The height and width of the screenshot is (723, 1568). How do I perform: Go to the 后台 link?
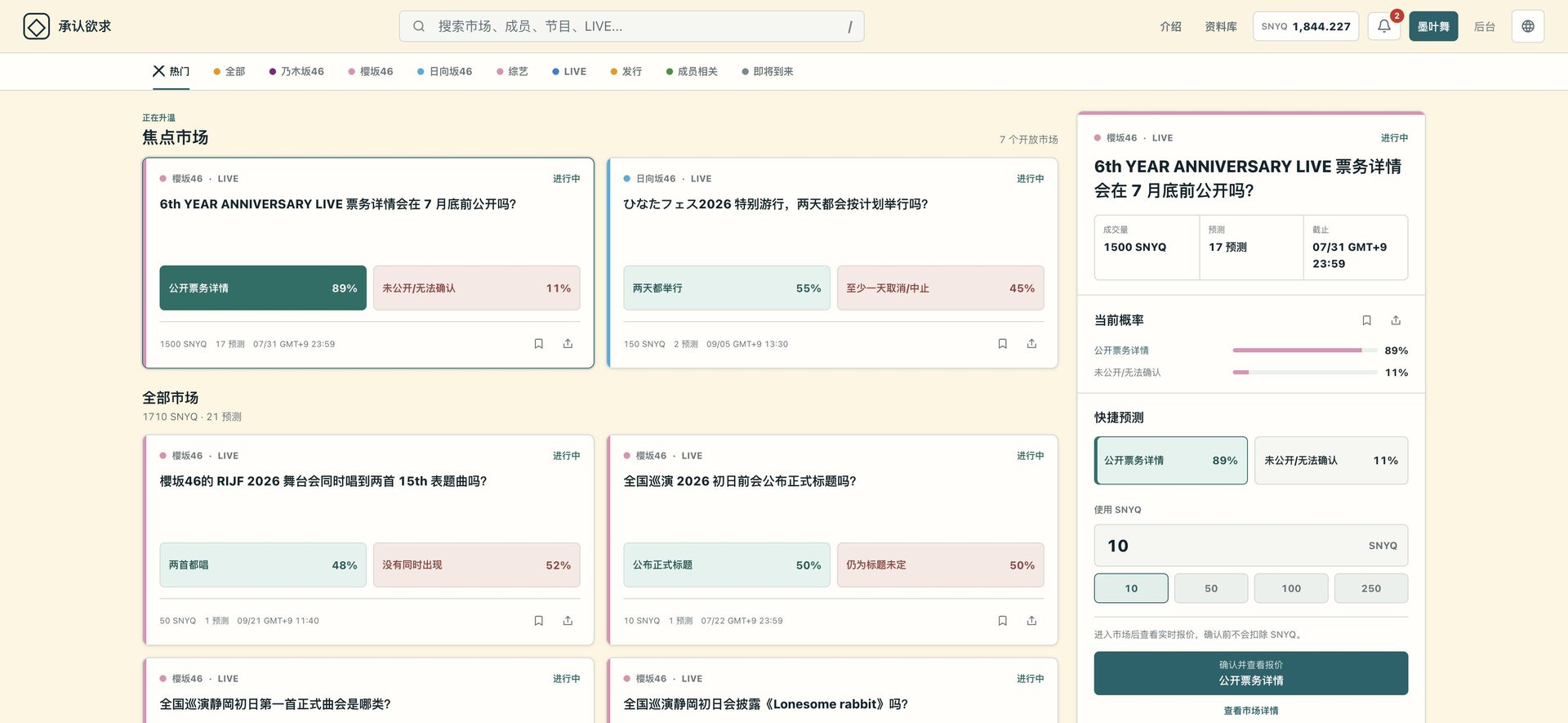(x=1484, y=26)
